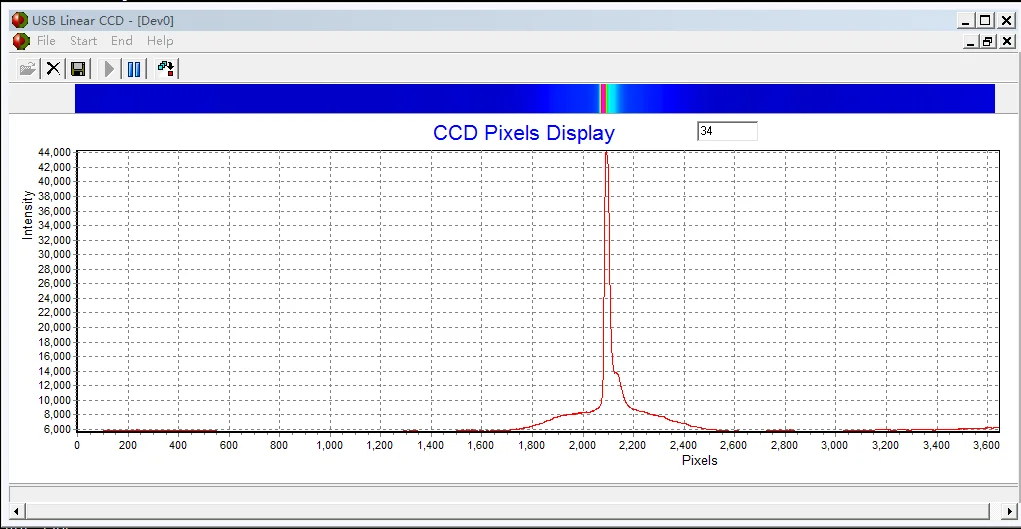The height and width of the screenshot is (529, 1021).
Task: Open the Help menu
Action: (x=160, y=41)
